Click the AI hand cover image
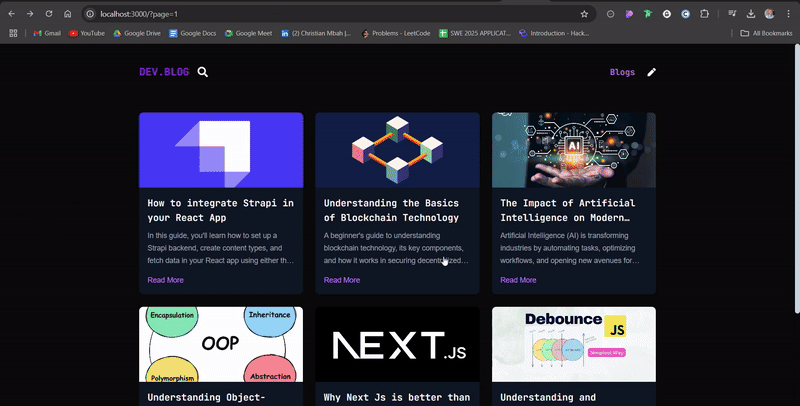Viewport: 800px width, 406px height. tap(574, 150)
